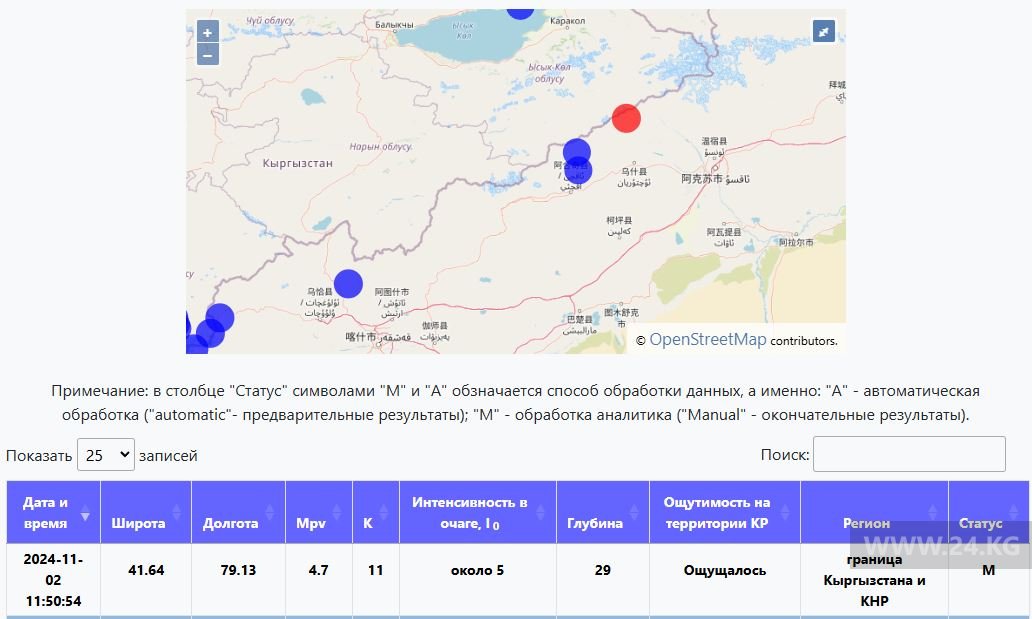Screen dimensions: 1032x619
Task: Sort table by K column
Action: (x=376, y=512)
